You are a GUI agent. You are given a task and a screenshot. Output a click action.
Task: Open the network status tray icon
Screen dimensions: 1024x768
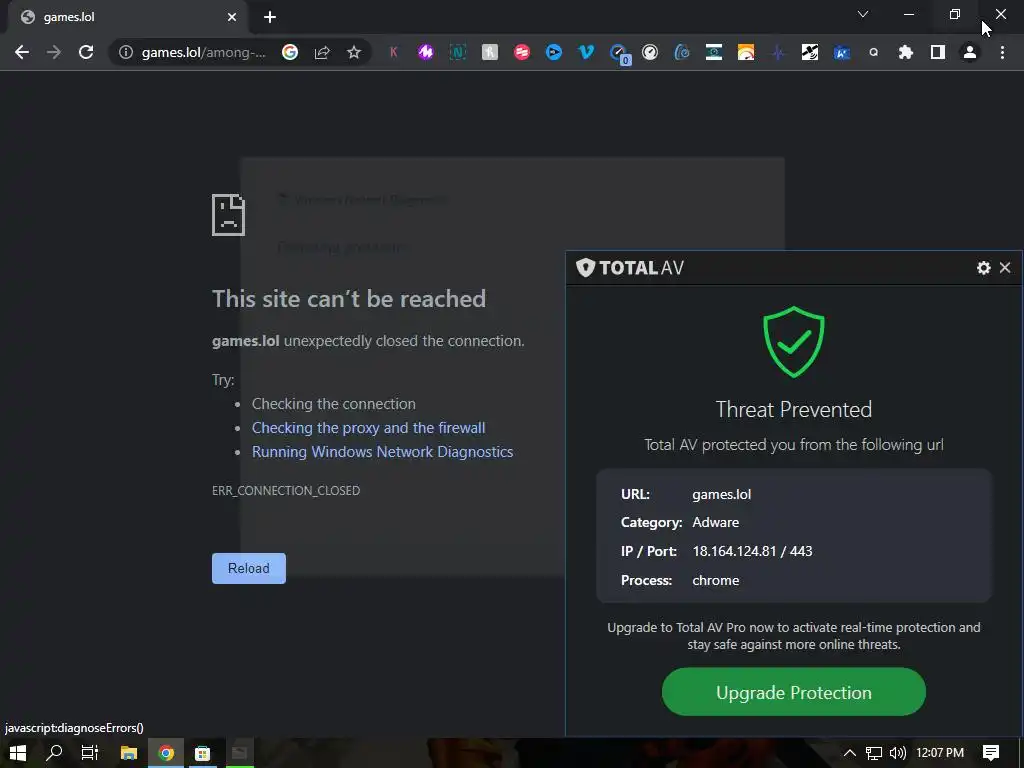point(874,753)
